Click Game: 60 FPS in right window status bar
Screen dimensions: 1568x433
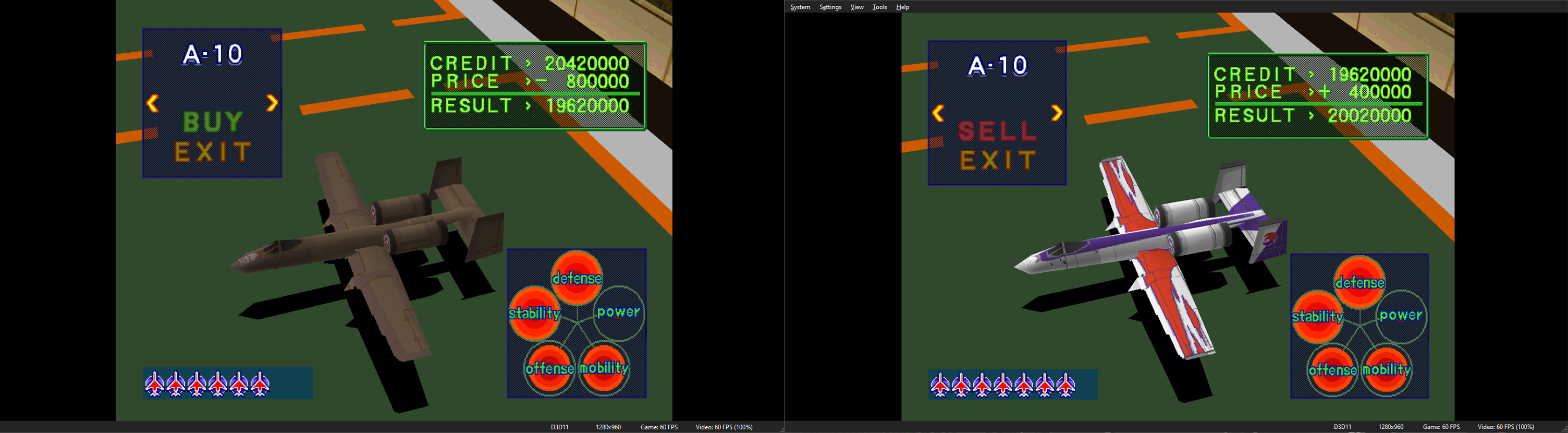pyautogui.click(x=1441, y=427)
